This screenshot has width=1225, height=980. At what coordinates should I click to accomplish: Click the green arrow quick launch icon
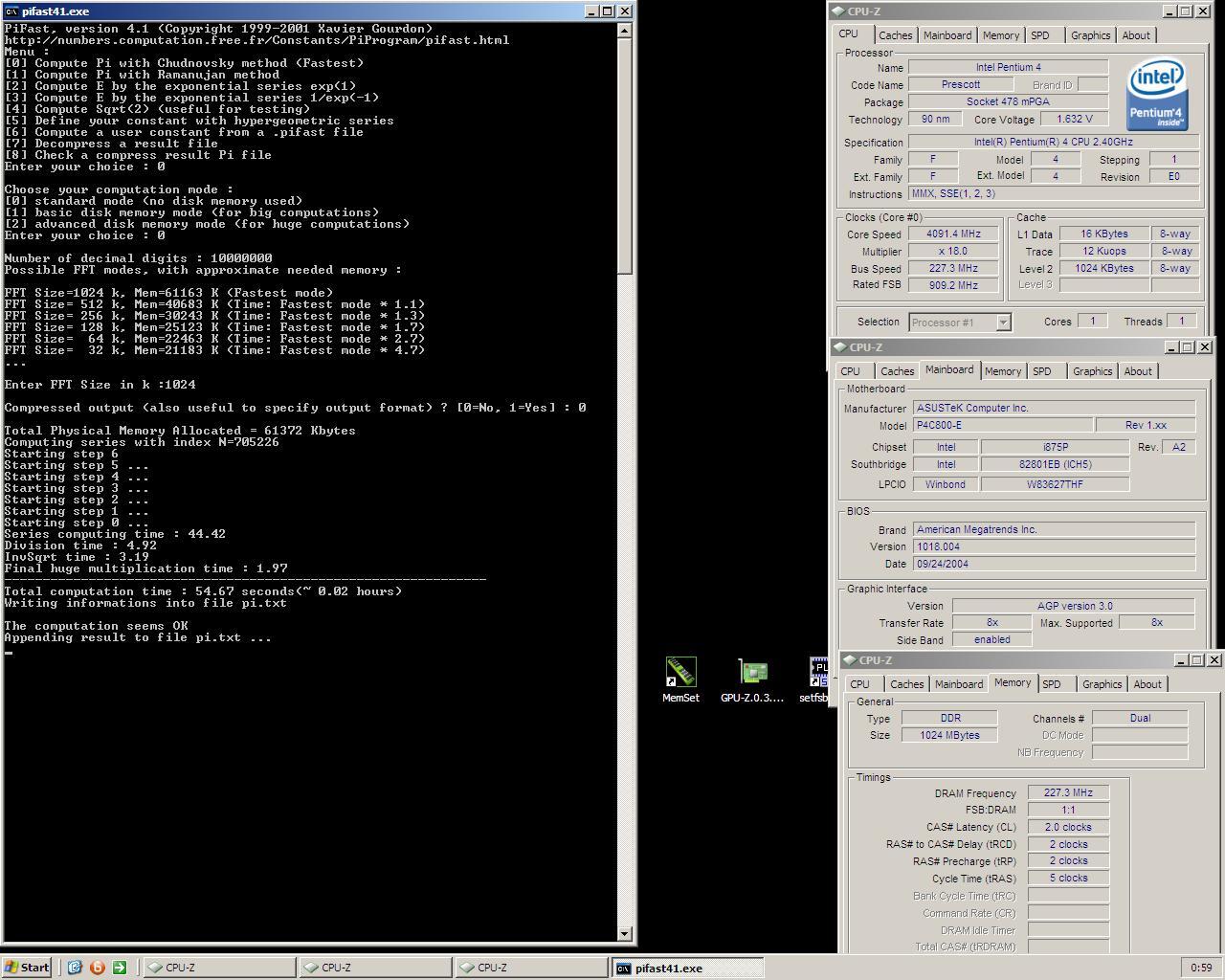pyautogui.click(x=120, y=967)
